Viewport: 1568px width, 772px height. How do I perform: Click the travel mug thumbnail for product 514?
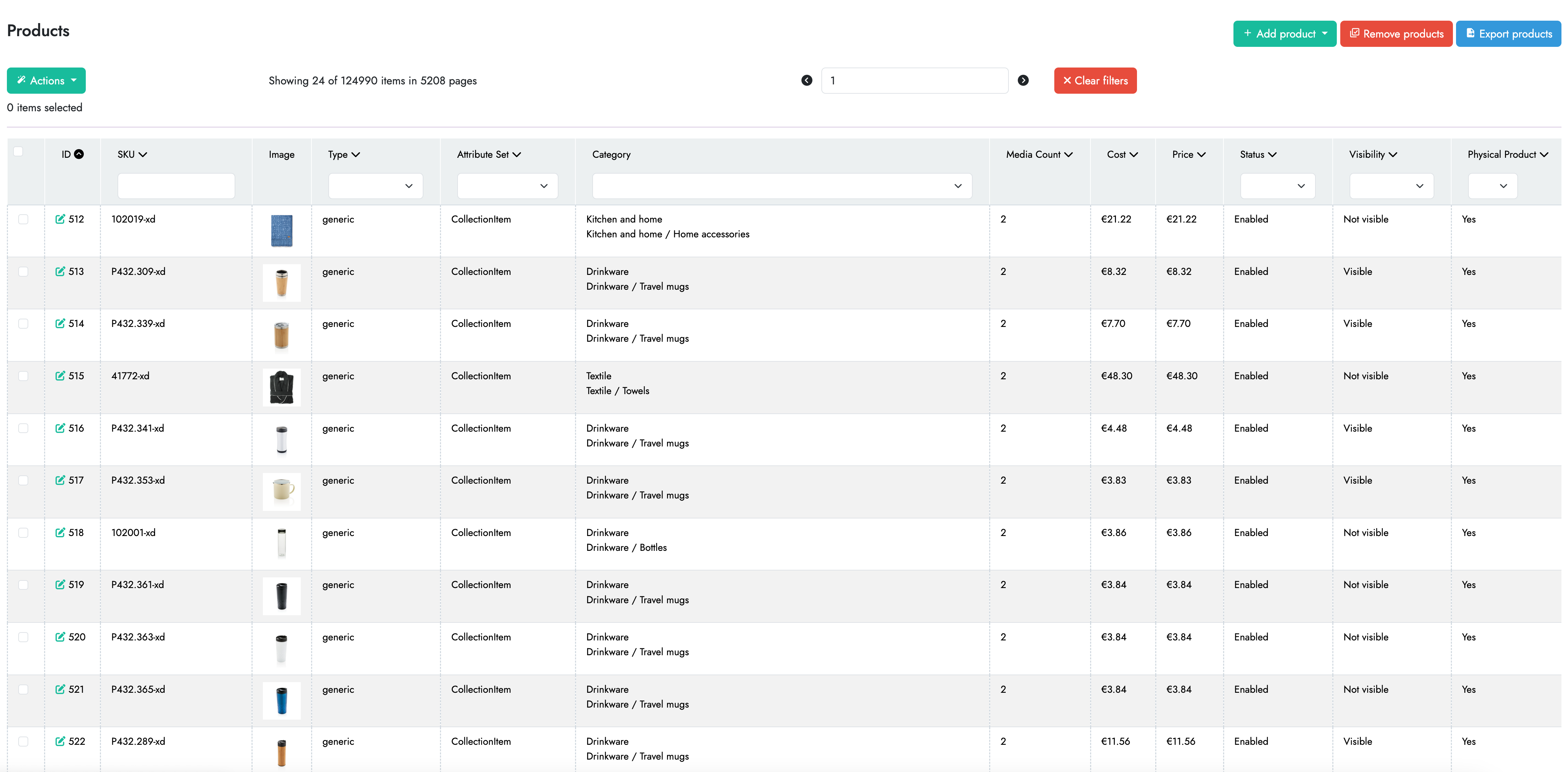(281, 335)
